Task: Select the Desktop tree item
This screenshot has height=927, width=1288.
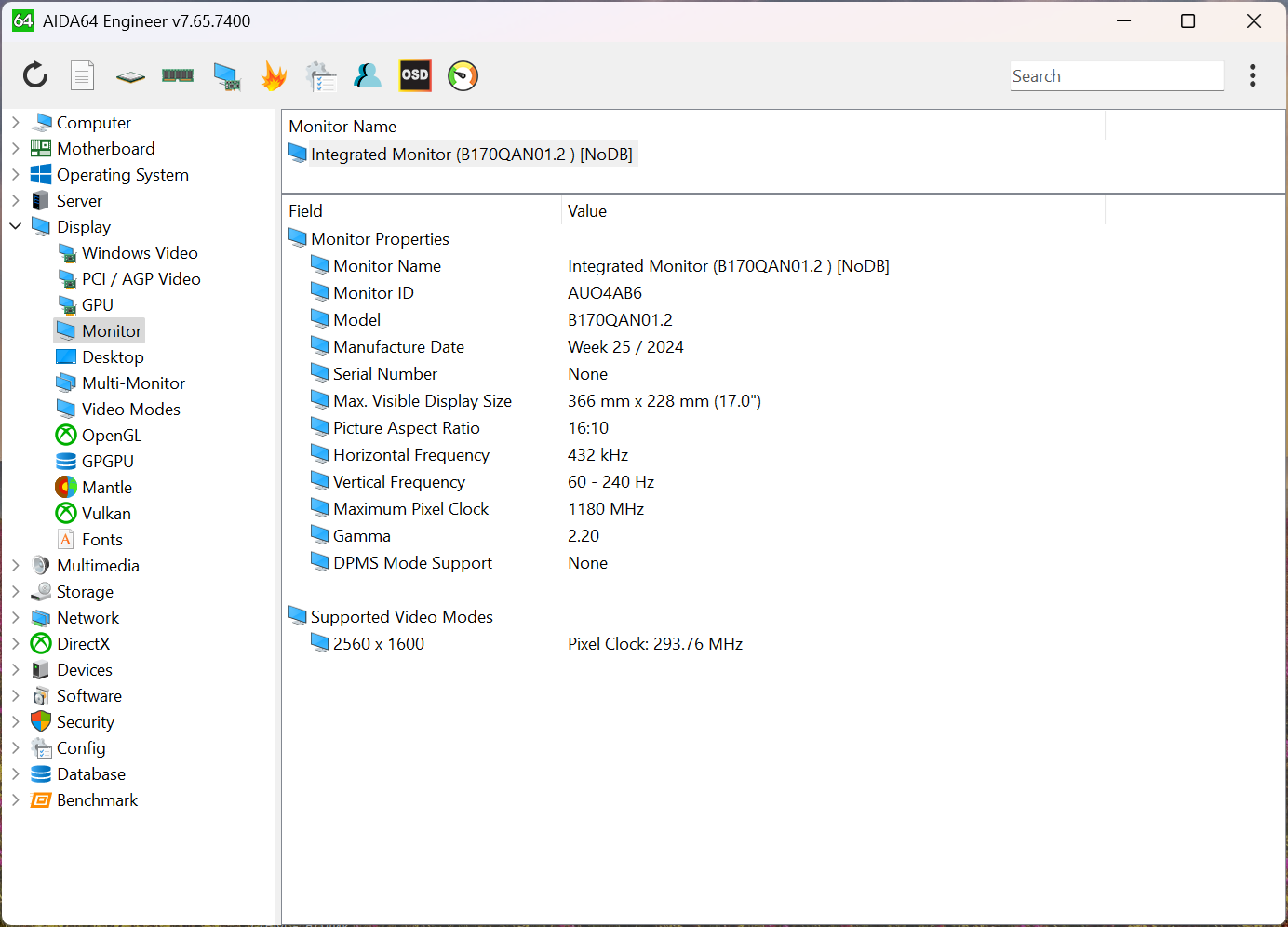Action: 113,356
